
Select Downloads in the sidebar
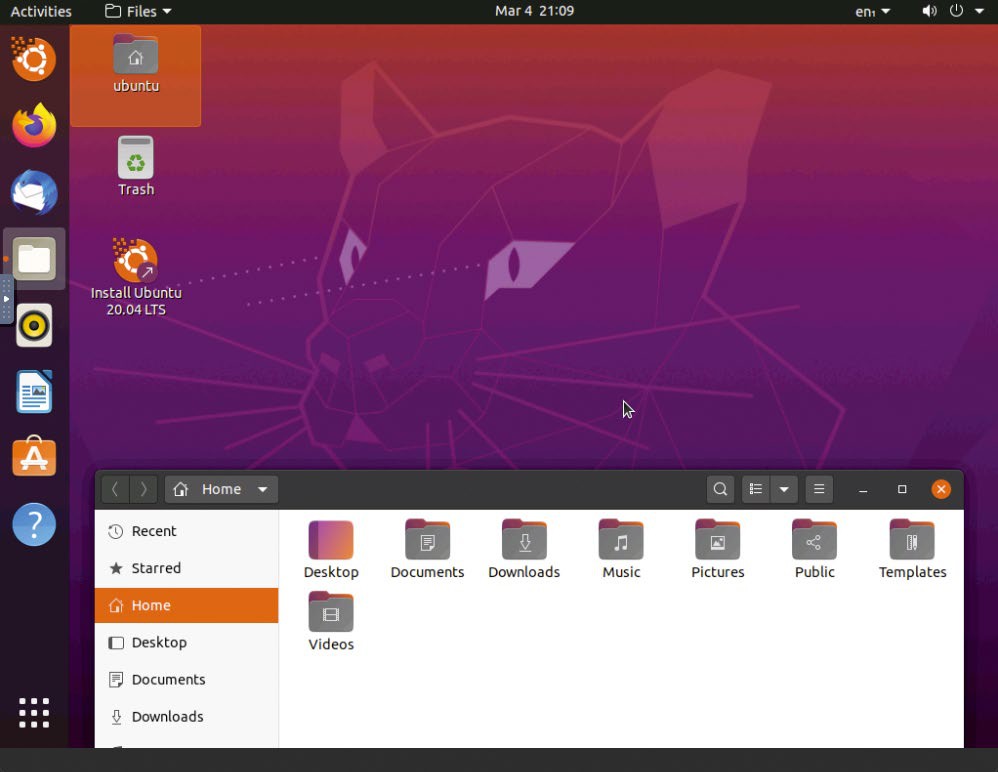point(186,717)
